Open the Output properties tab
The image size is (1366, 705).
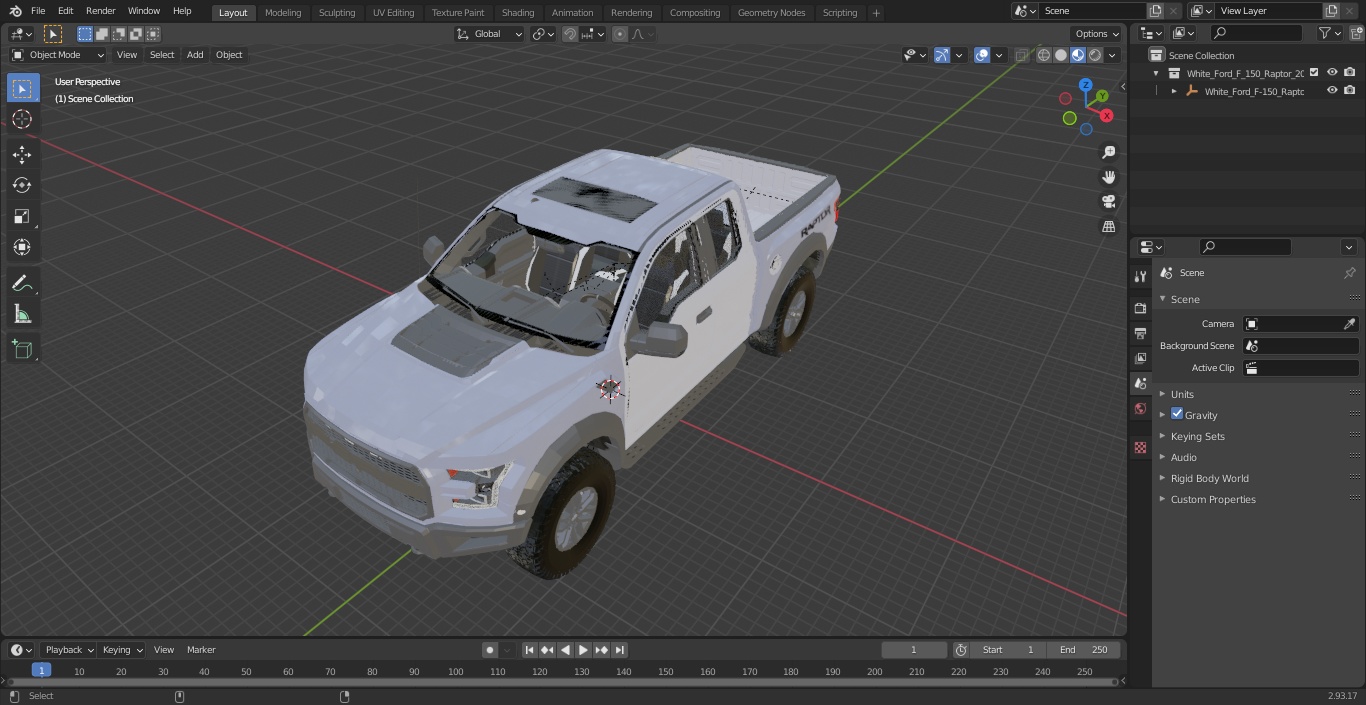coord(1140,333)
